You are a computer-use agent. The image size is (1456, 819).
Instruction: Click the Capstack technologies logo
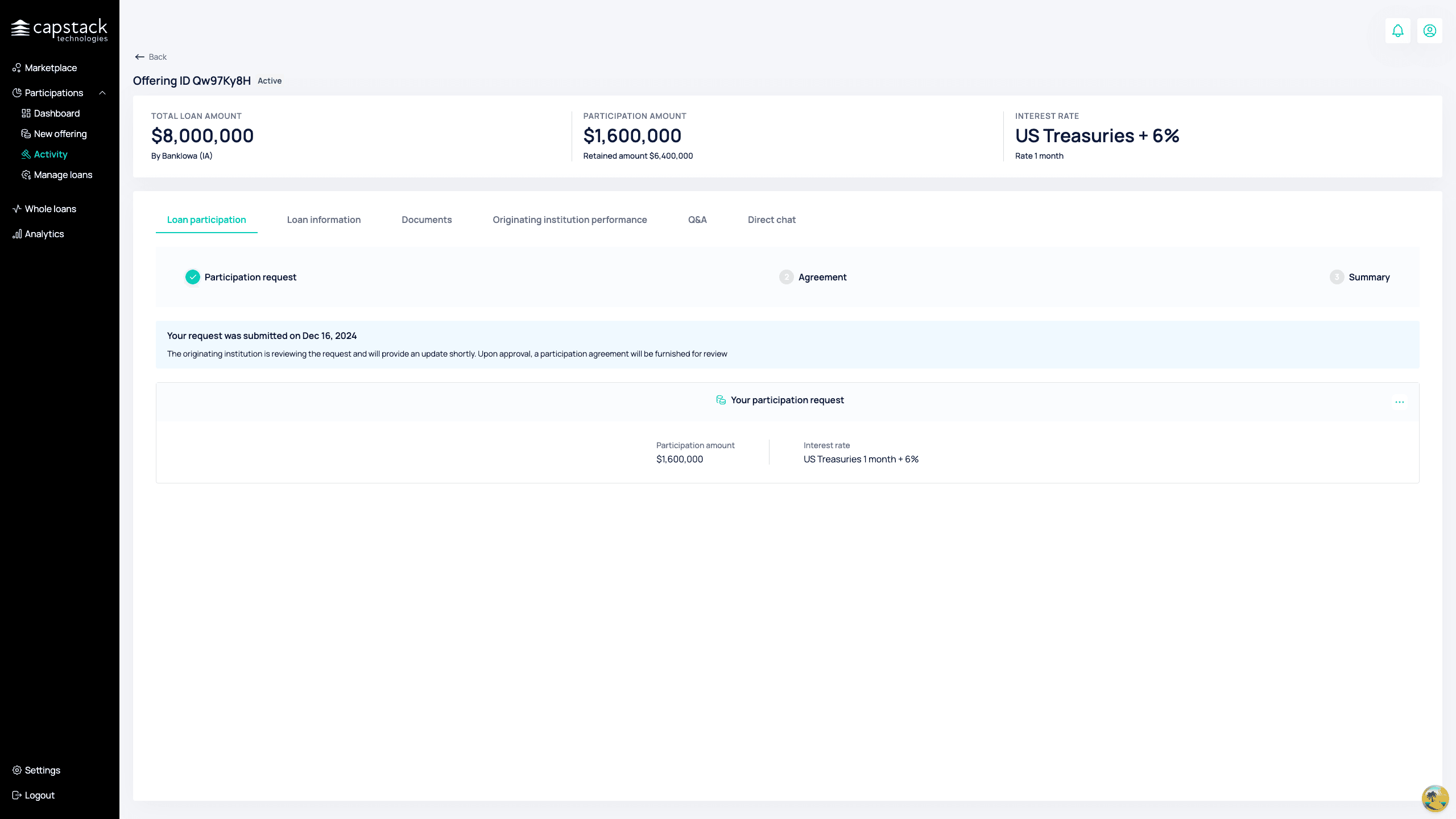click(x=60, y=30)
